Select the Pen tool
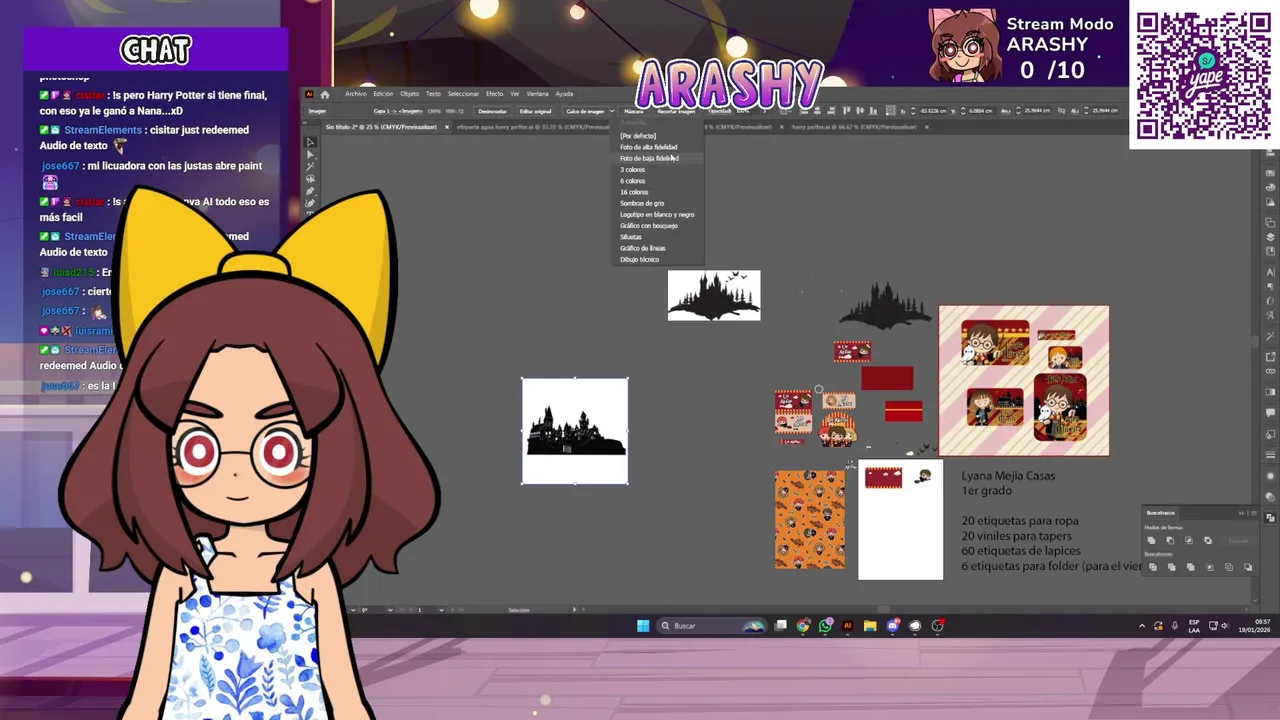The height and width of the screenshot is (720, 1280). [x=310, y=191]
